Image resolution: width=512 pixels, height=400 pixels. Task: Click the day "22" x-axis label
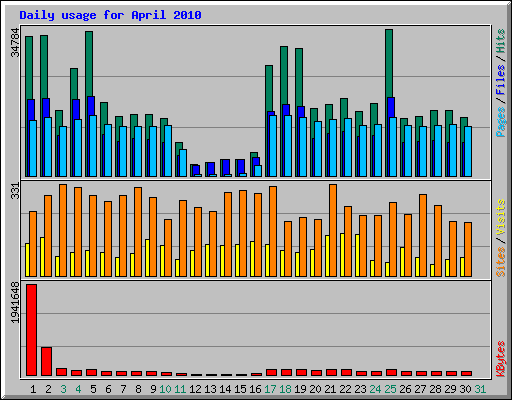(x=345, y=389)
